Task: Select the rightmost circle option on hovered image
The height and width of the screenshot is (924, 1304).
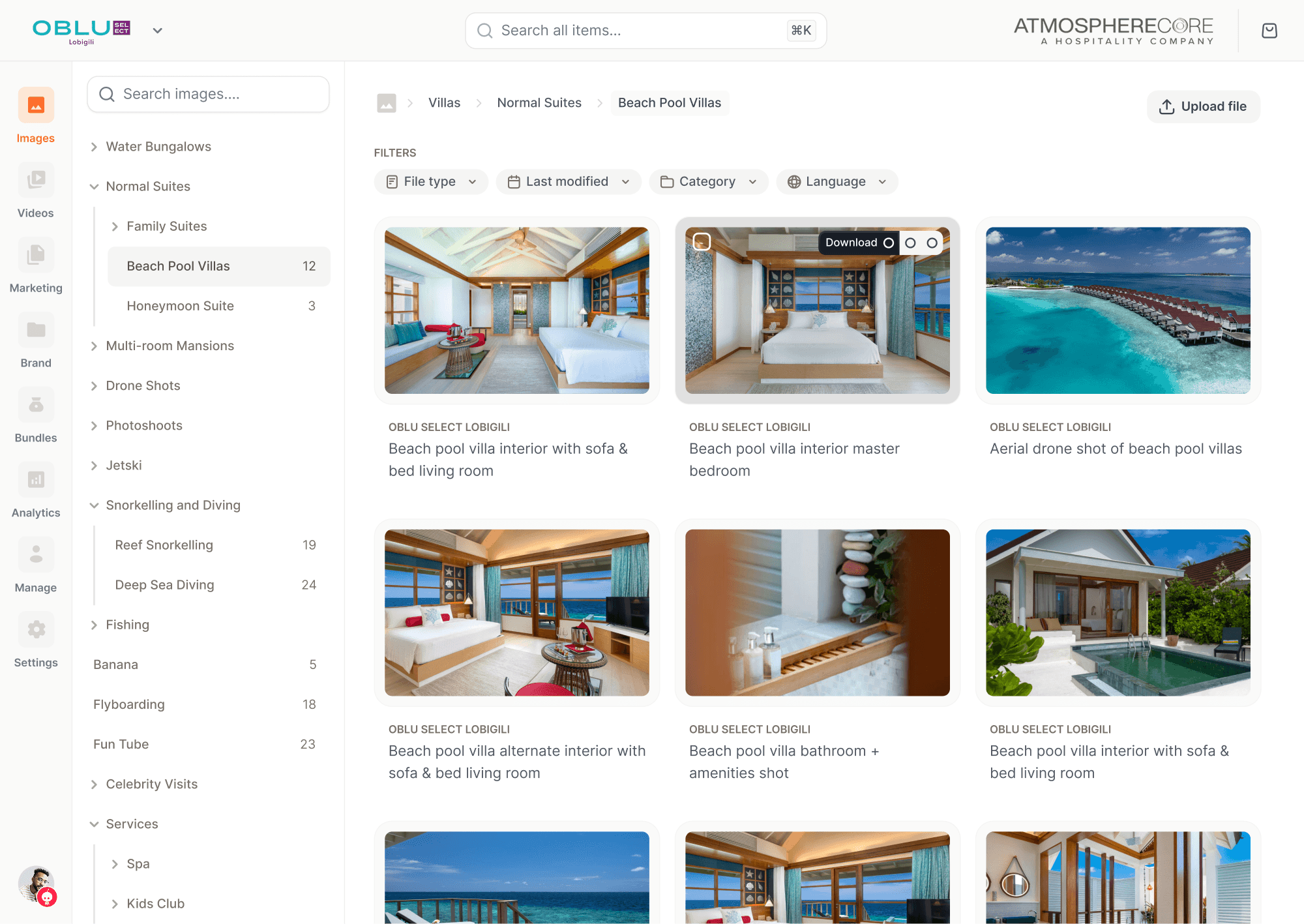Action: click(932, 243)
